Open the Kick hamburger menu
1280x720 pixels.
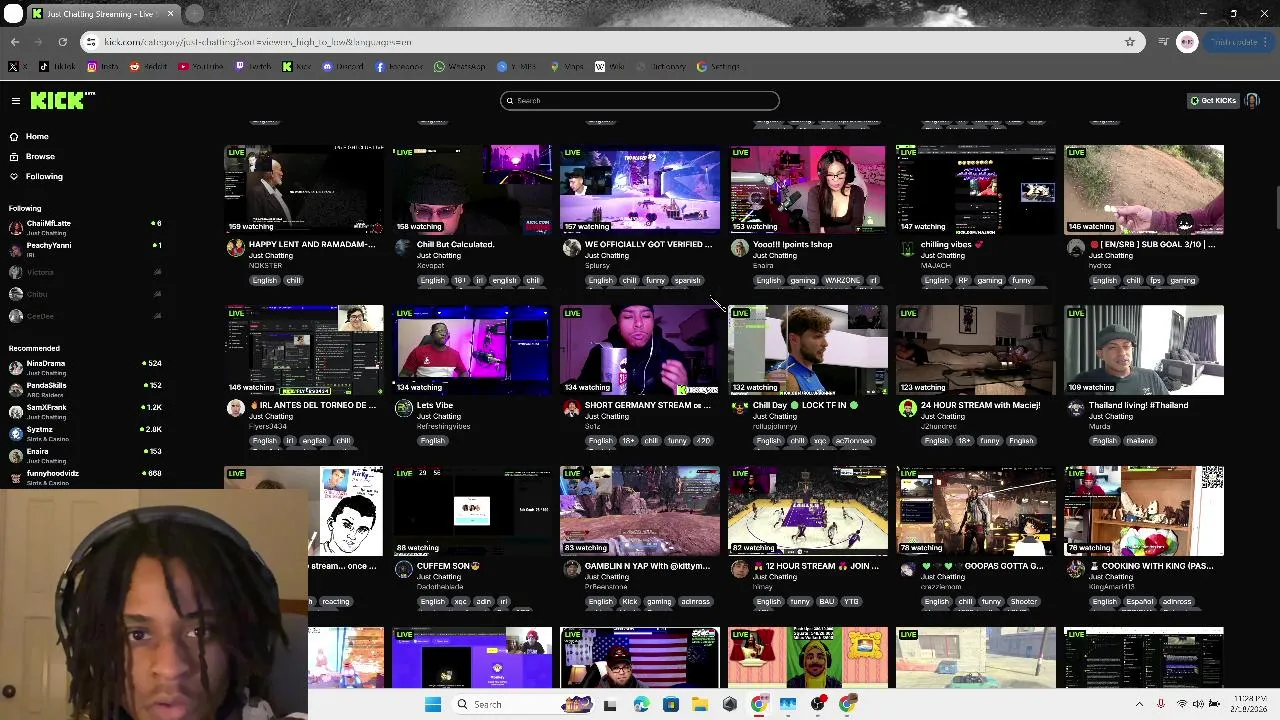(16, 100)
